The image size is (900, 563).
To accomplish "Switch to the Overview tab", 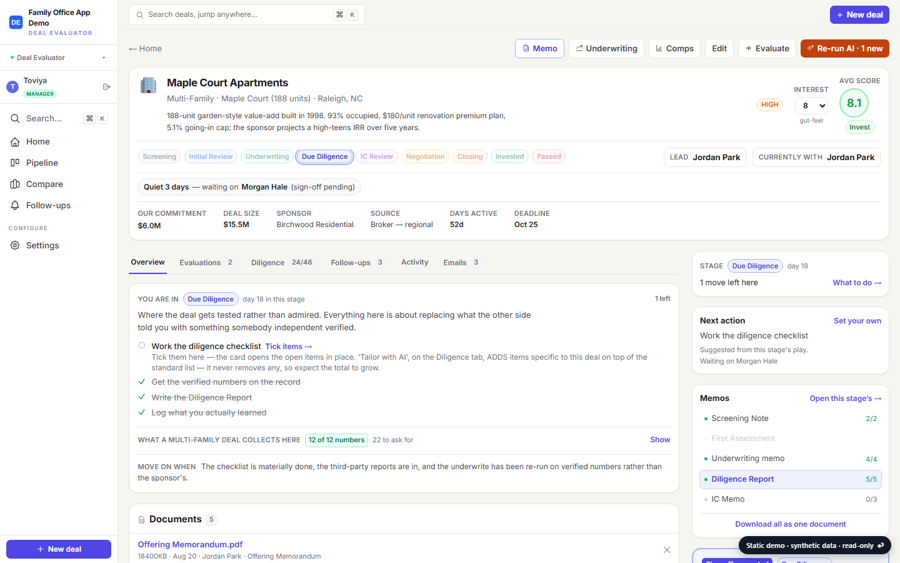I will coord(148,262).
